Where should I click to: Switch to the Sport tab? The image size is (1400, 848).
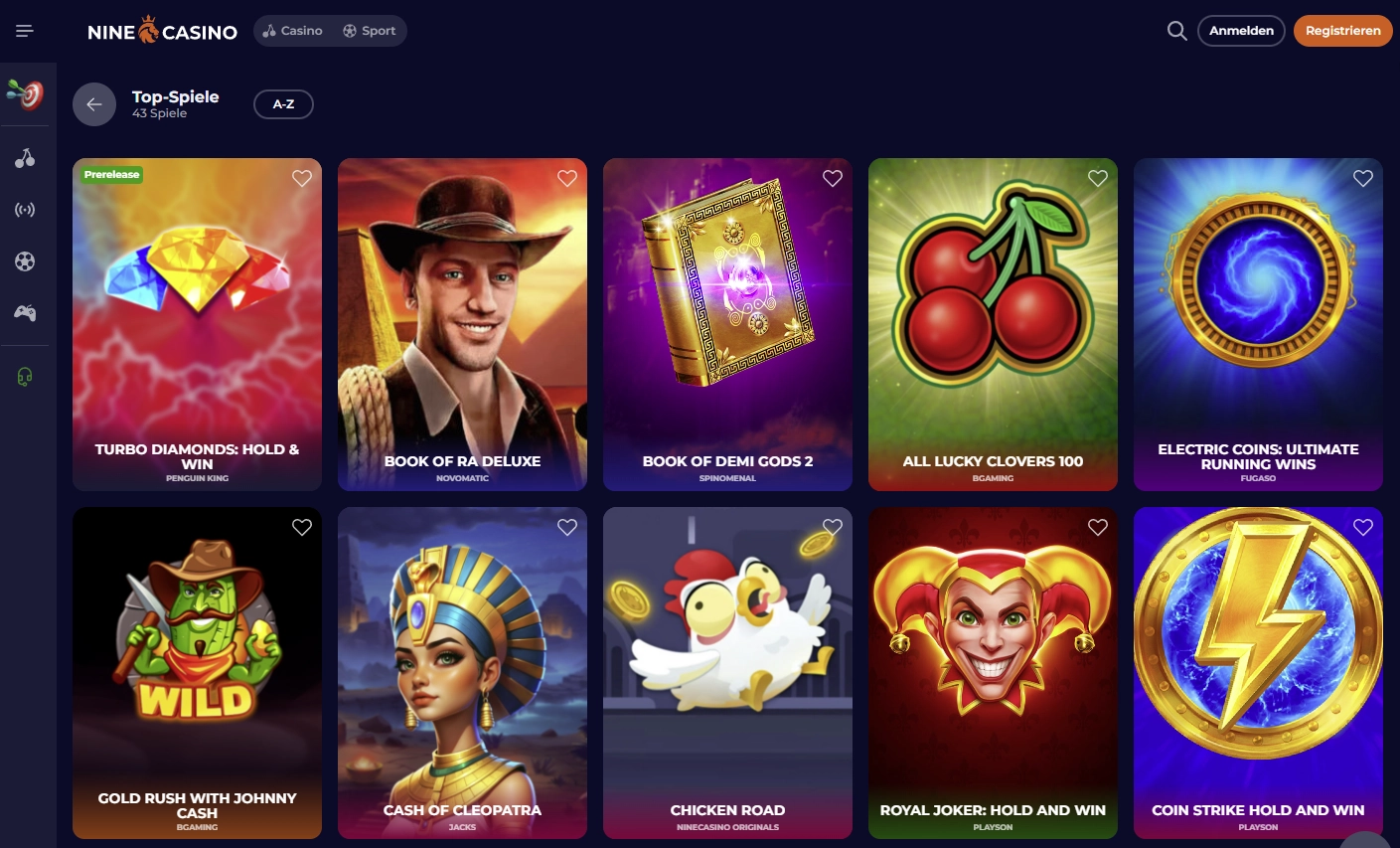[x=370, y=31]
